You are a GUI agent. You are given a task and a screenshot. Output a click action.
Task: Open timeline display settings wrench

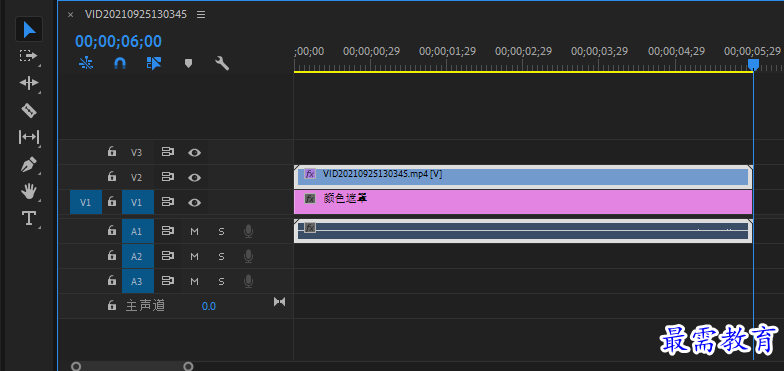tap(222, 64)
